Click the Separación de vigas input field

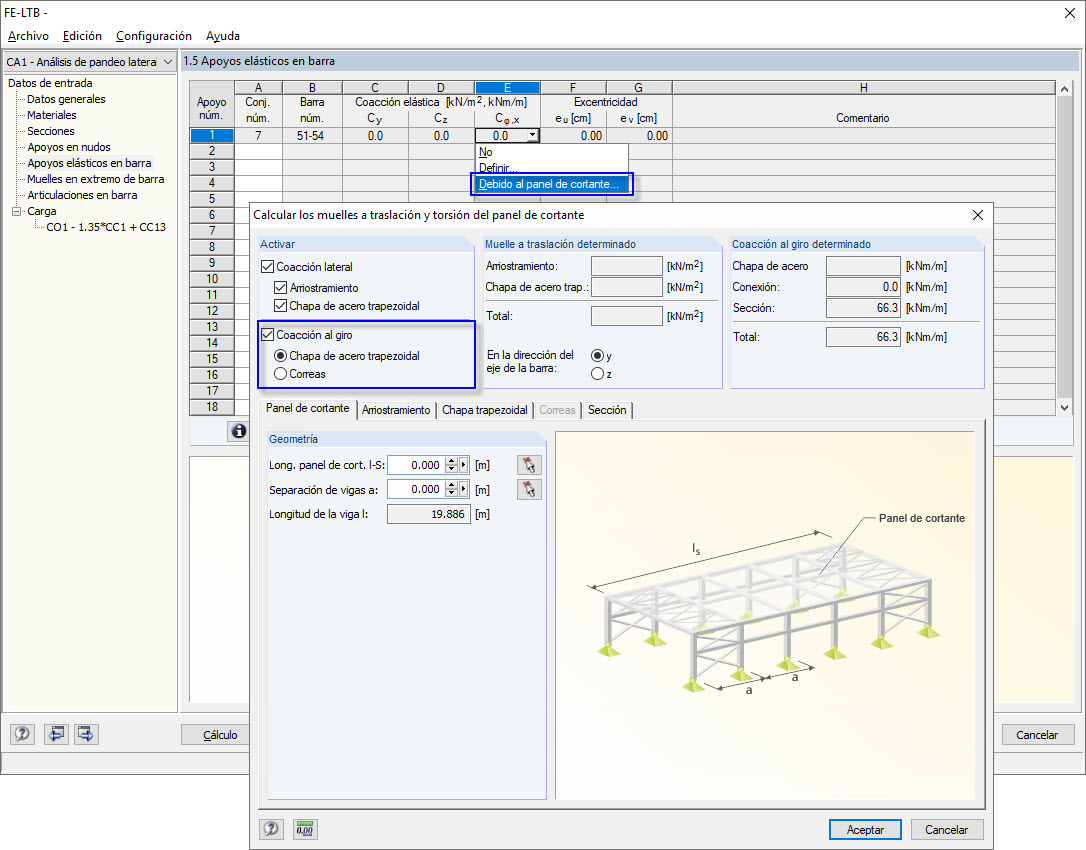click(x=416, y=490)
